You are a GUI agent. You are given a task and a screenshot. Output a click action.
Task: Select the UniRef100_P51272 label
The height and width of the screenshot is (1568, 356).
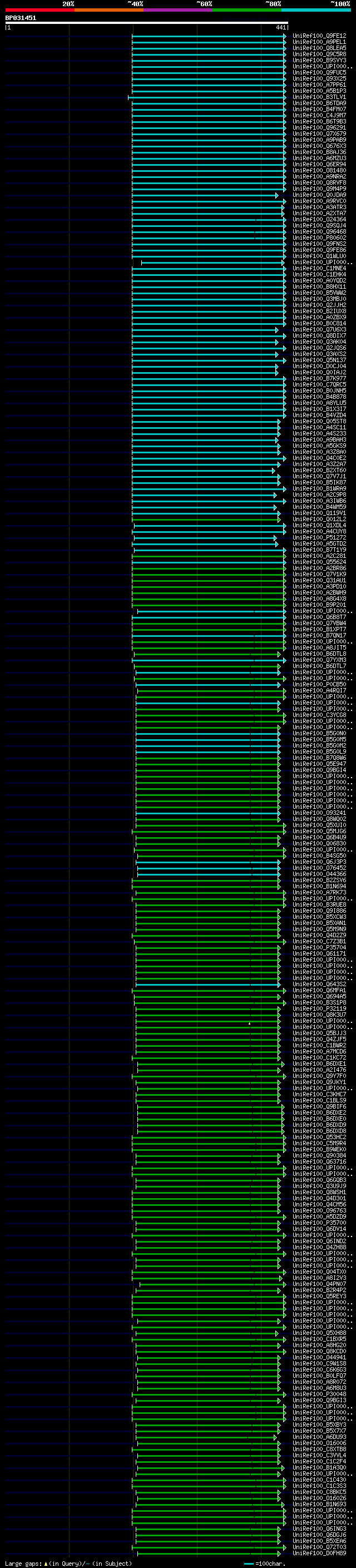(319, 538)
